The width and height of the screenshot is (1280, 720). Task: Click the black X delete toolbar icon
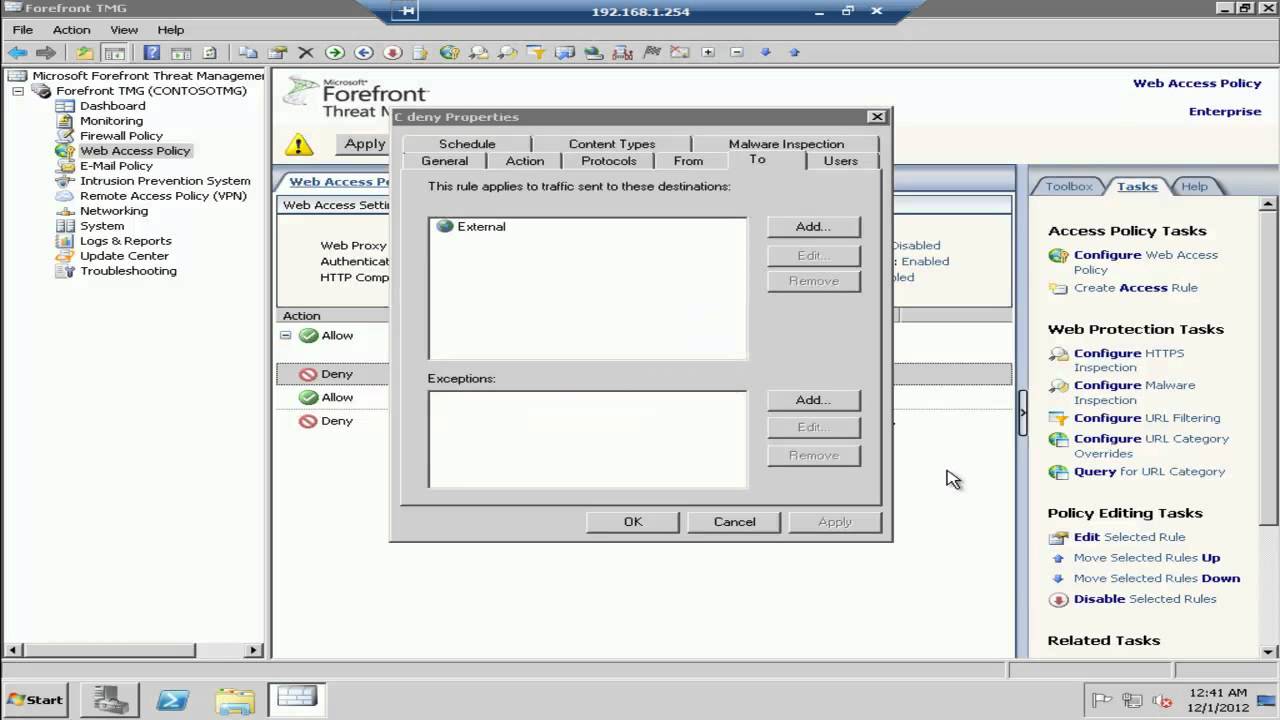tap(306, 53)
